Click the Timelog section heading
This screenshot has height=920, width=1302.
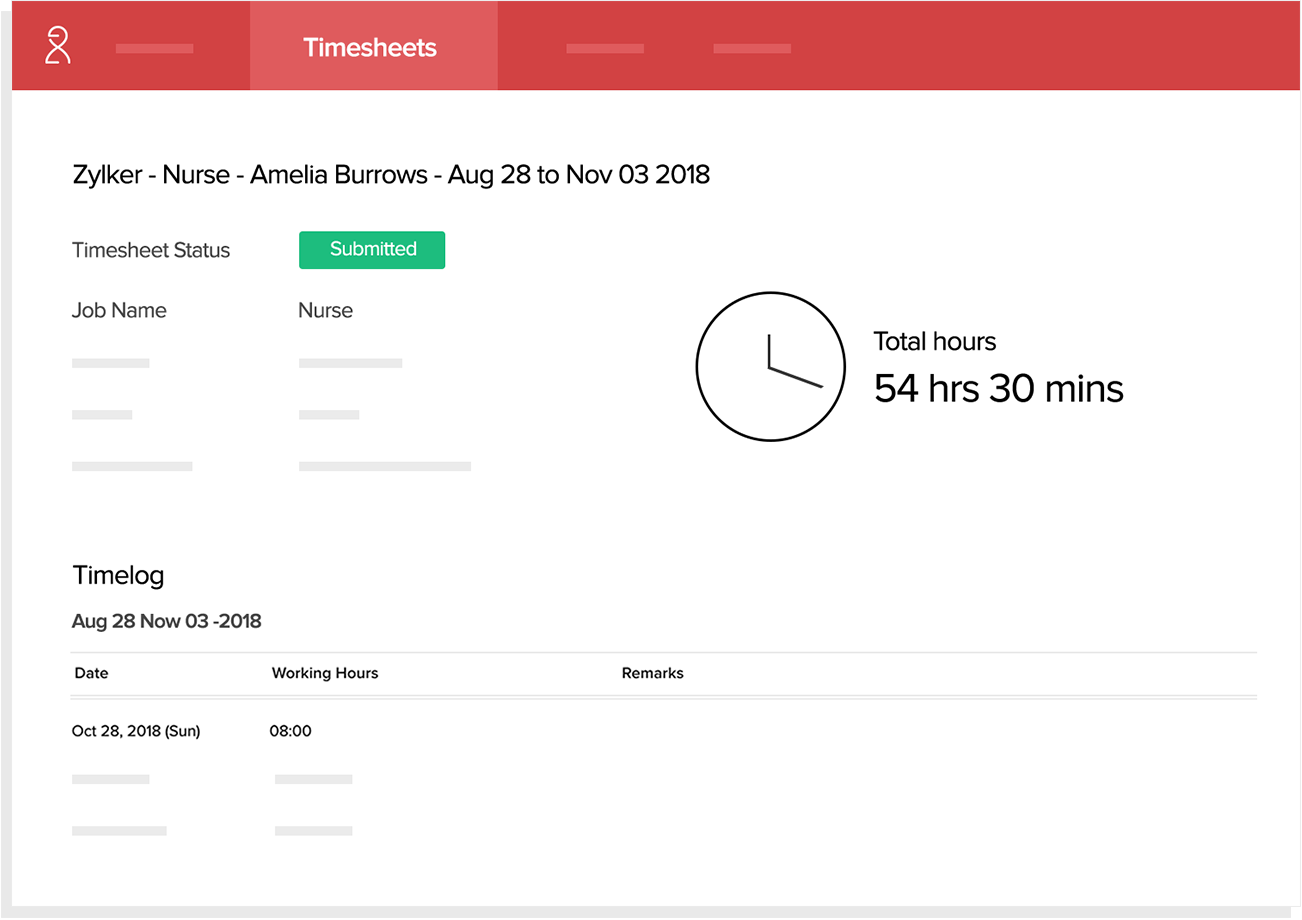click(x=118, y=575)
